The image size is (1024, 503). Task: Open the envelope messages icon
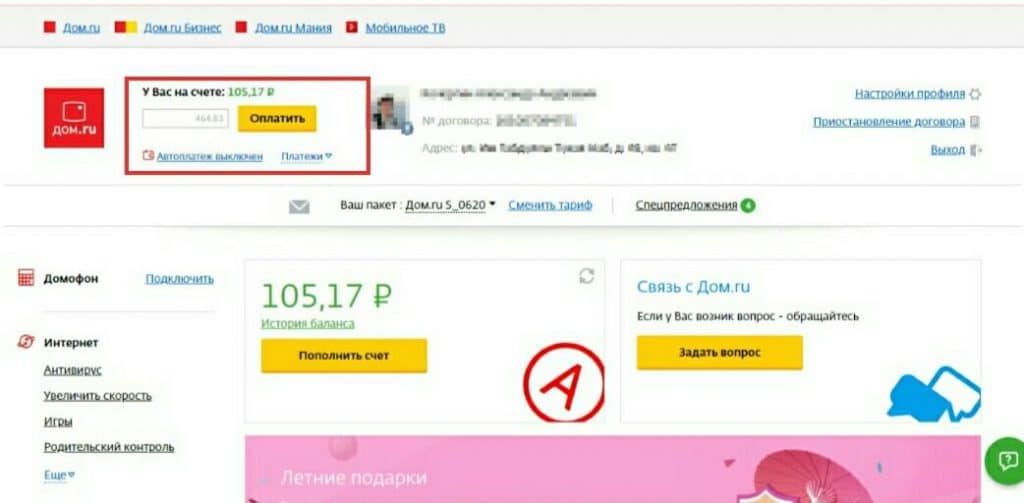point(299,206)
